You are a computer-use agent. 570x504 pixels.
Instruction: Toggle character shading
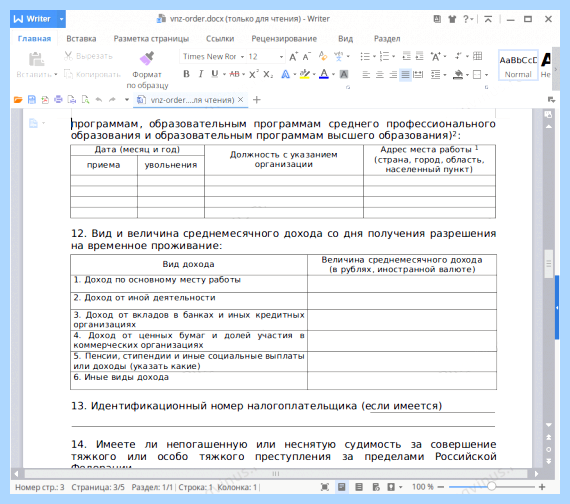[344, 75]
